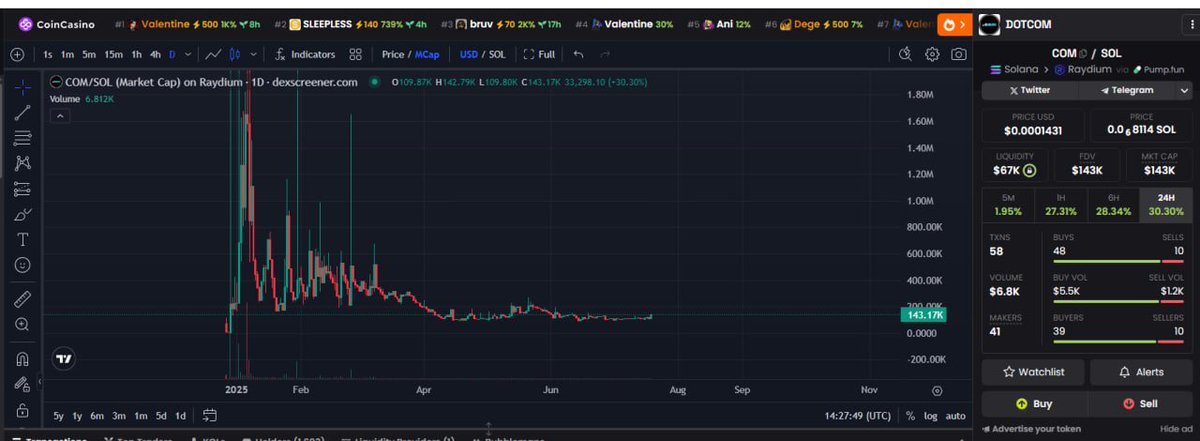1200x441 pixels.
Task: Open the Fibonacci retracement tool
Action: 22,138
